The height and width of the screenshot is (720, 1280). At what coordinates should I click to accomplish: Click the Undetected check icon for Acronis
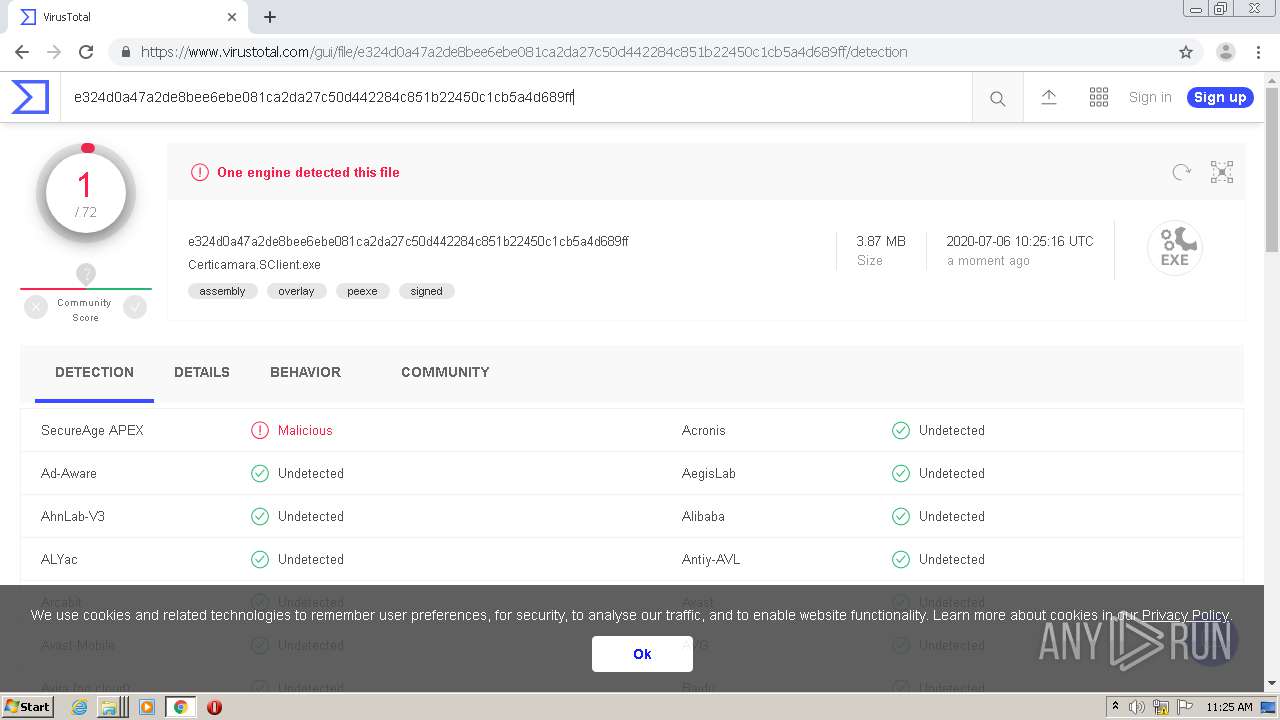pos(901,430)
